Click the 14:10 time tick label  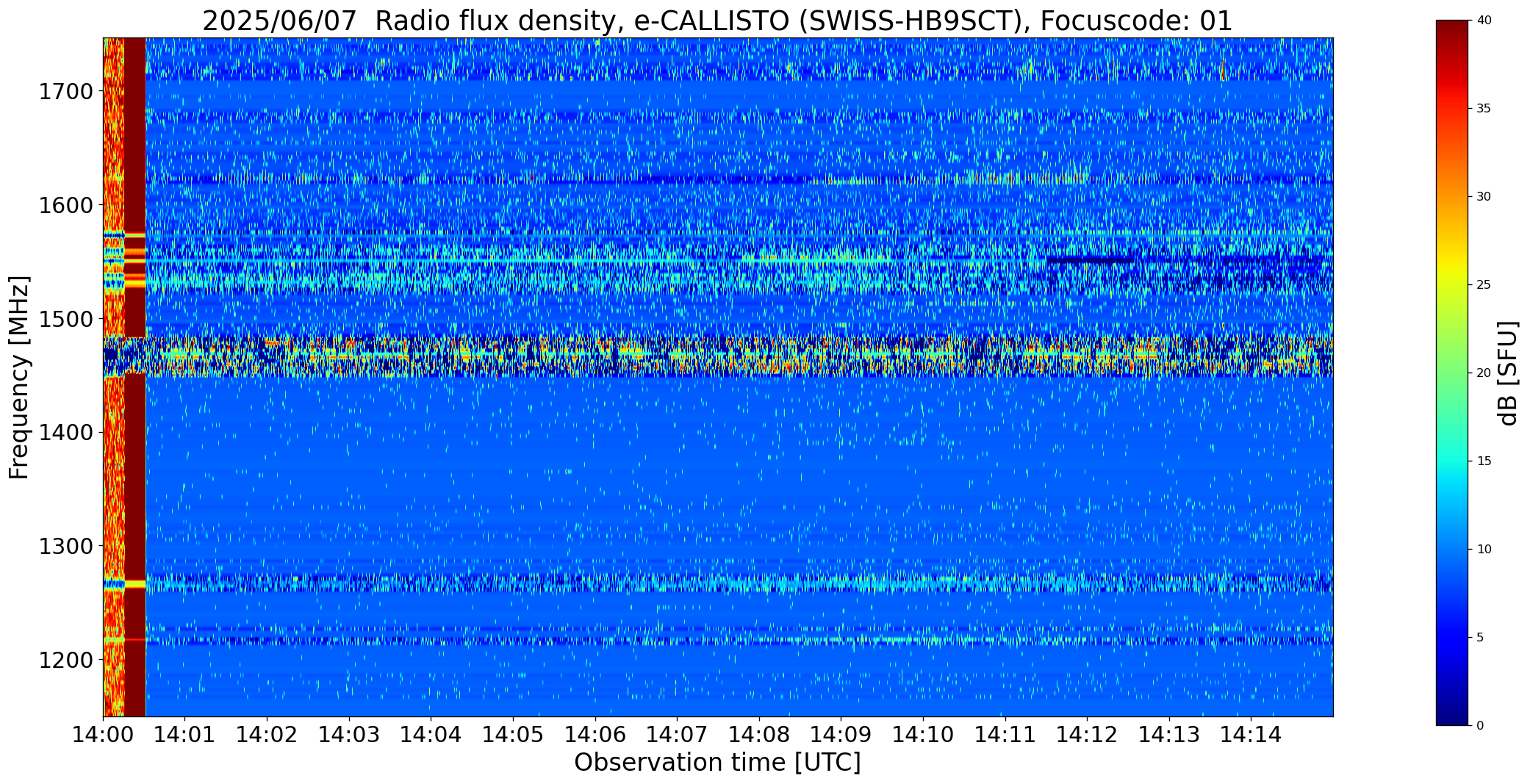point(923,734)
